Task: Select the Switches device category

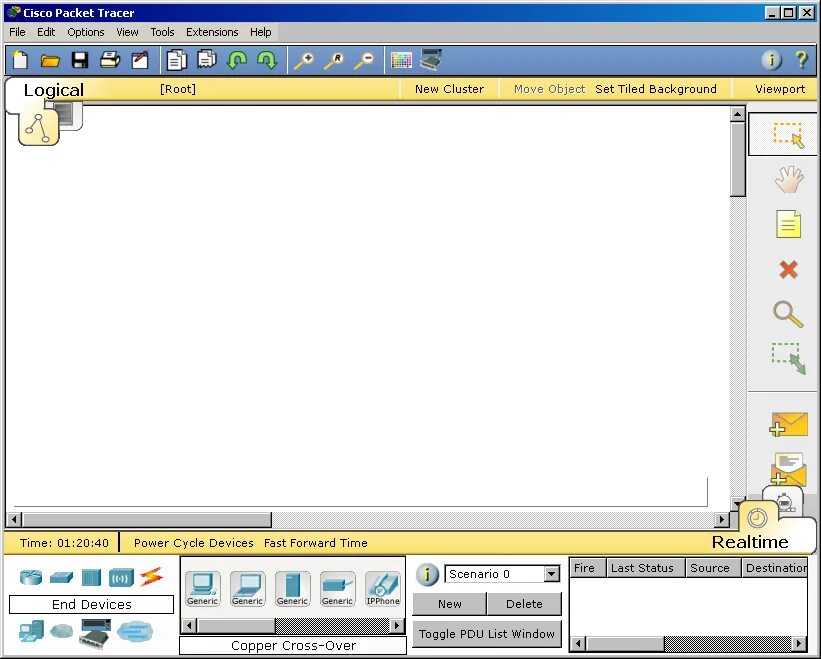Action: pos(61,577)
